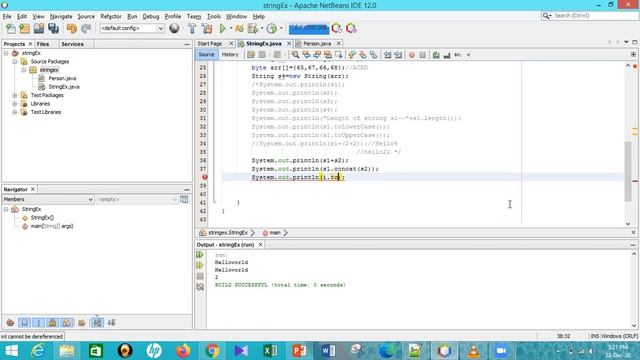Click the Open Project toolbar icon
The image size is (640, 360).
tap(39, 29)
